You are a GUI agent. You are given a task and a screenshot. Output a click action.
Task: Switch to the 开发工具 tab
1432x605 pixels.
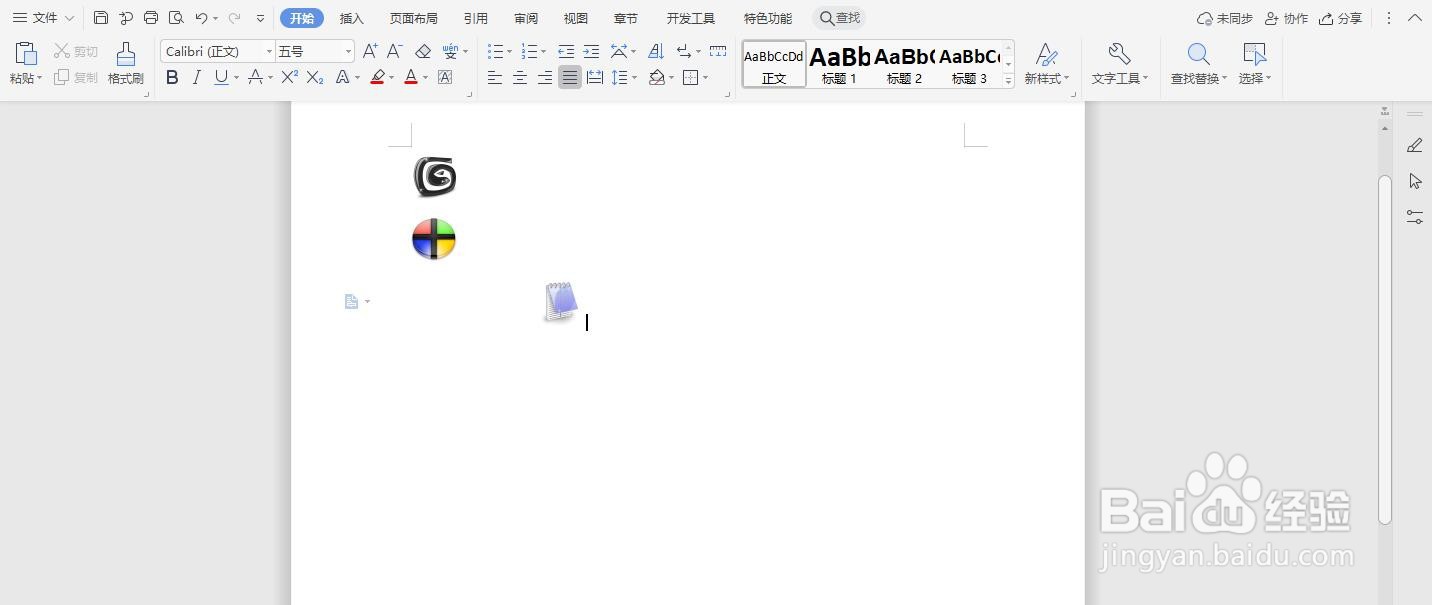coord(691,18)
